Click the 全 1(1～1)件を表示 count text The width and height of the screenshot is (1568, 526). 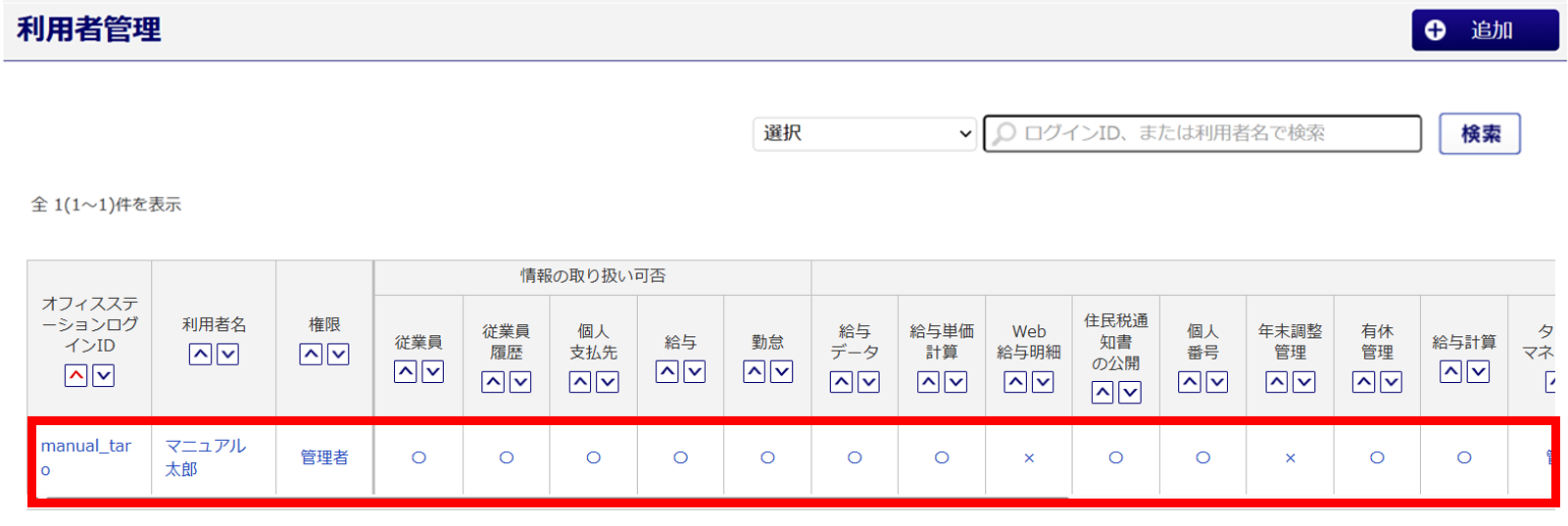(x=106, y=205)
